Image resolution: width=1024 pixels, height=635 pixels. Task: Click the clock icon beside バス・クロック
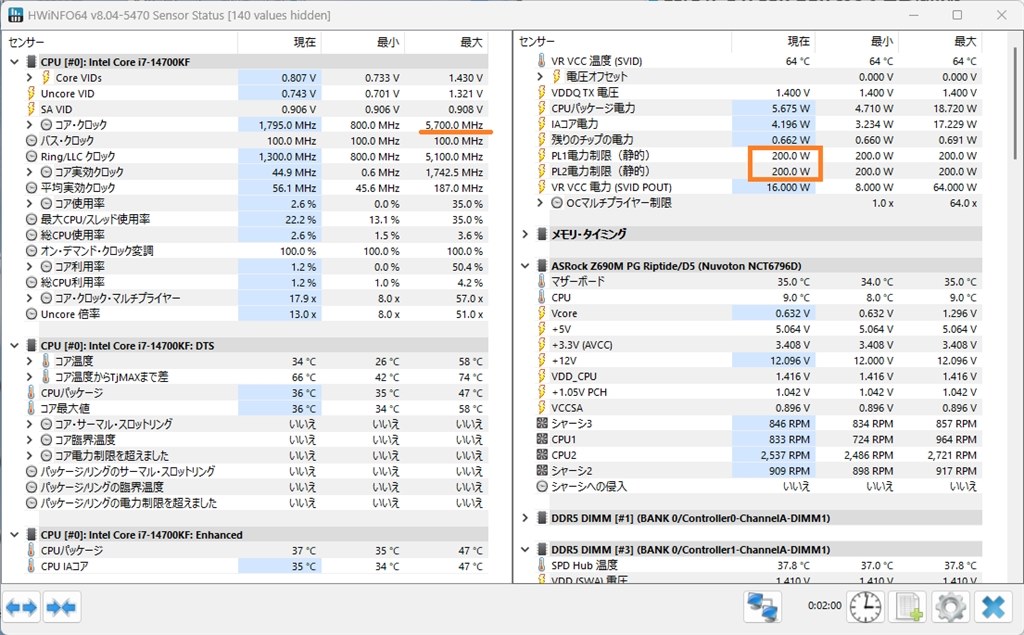point(31,140)
